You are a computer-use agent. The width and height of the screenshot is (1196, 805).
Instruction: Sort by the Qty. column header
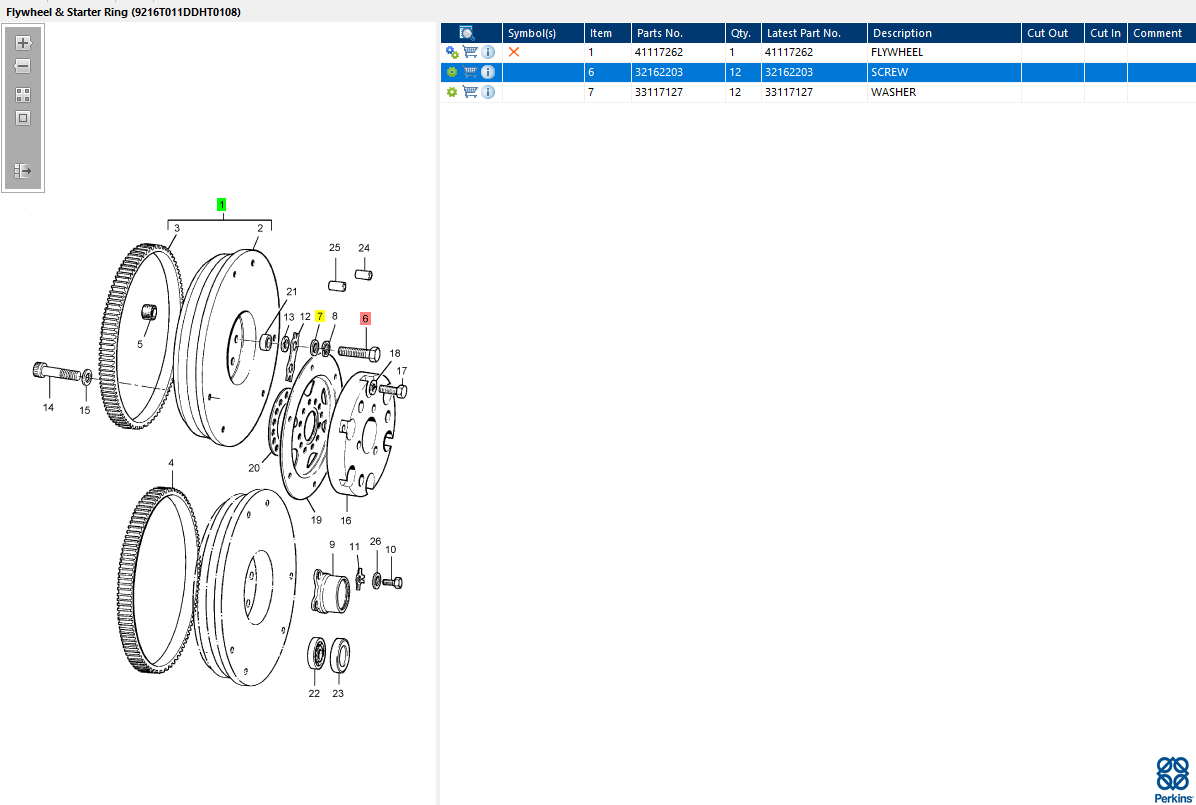coord(743,33)
